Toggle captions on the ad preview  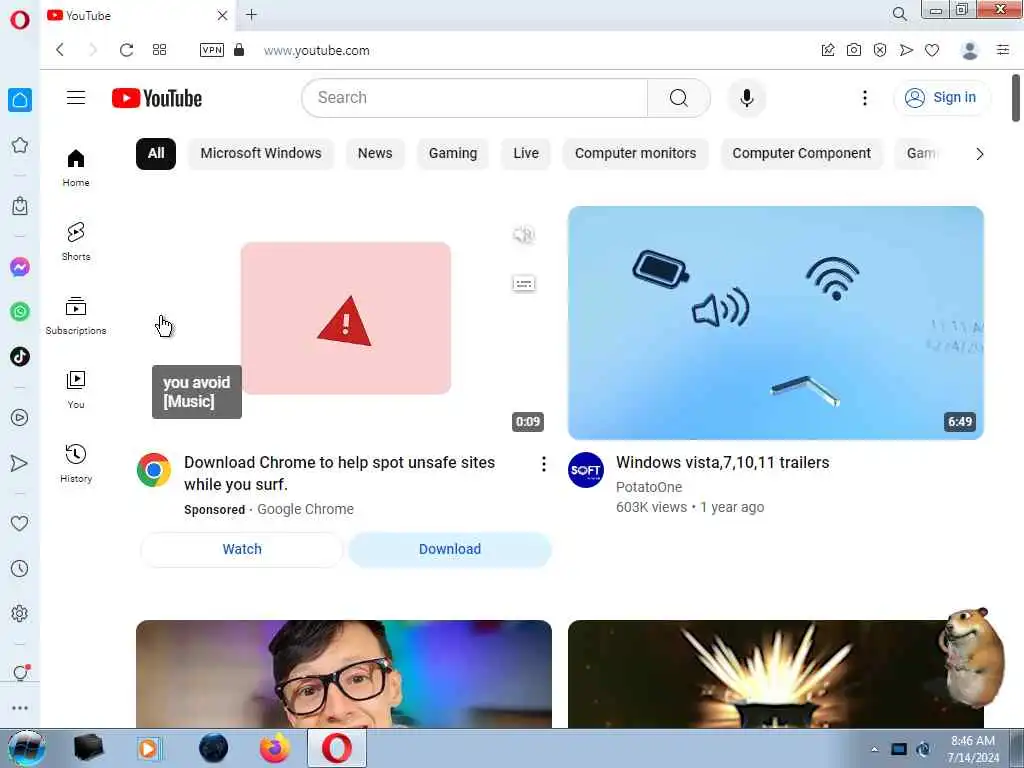(x=524, y=283)
